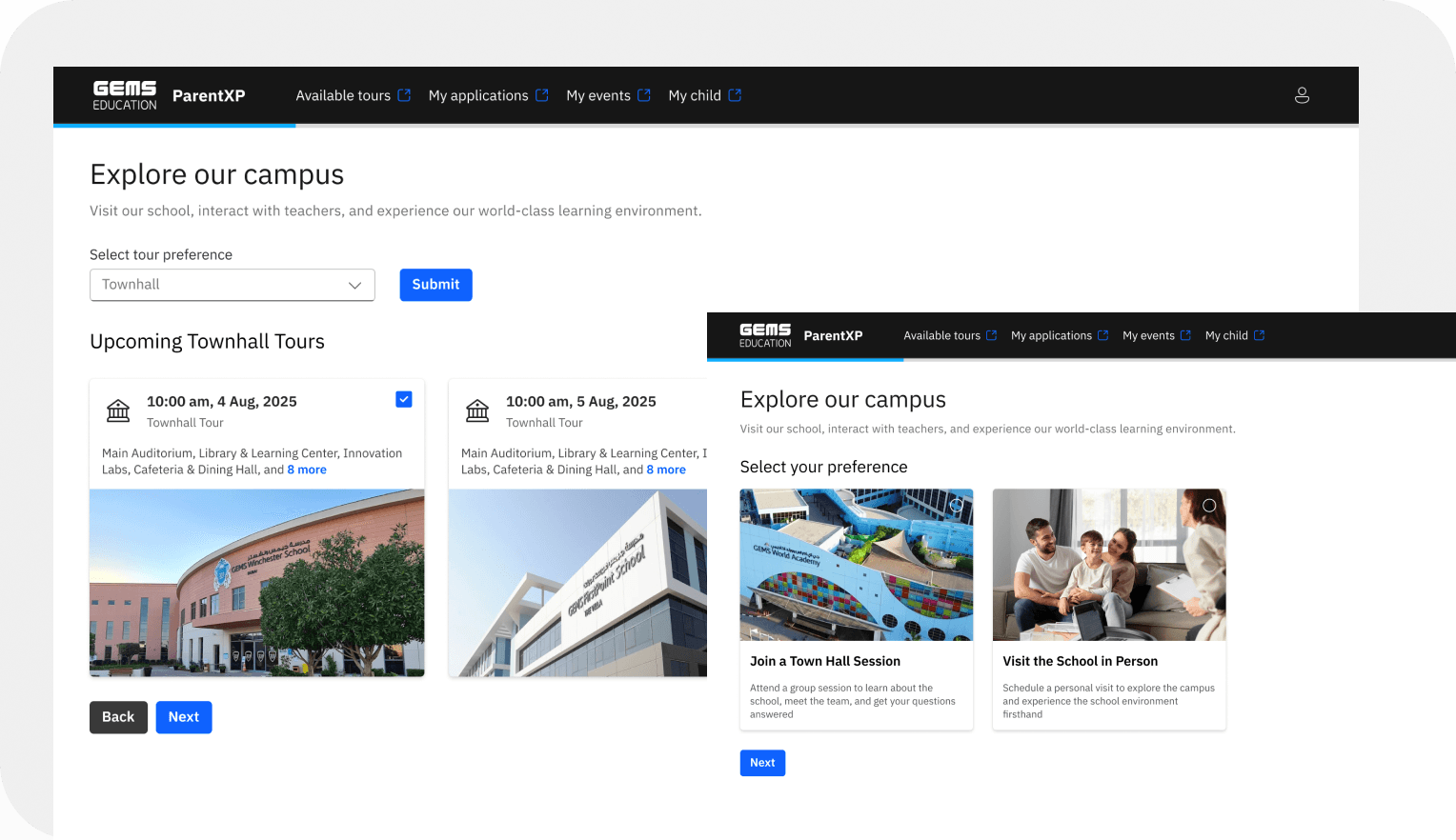Image resolution: width=1456 pixels, height=840 pixels.
Task: Click the Submit button
Action: 435,285
